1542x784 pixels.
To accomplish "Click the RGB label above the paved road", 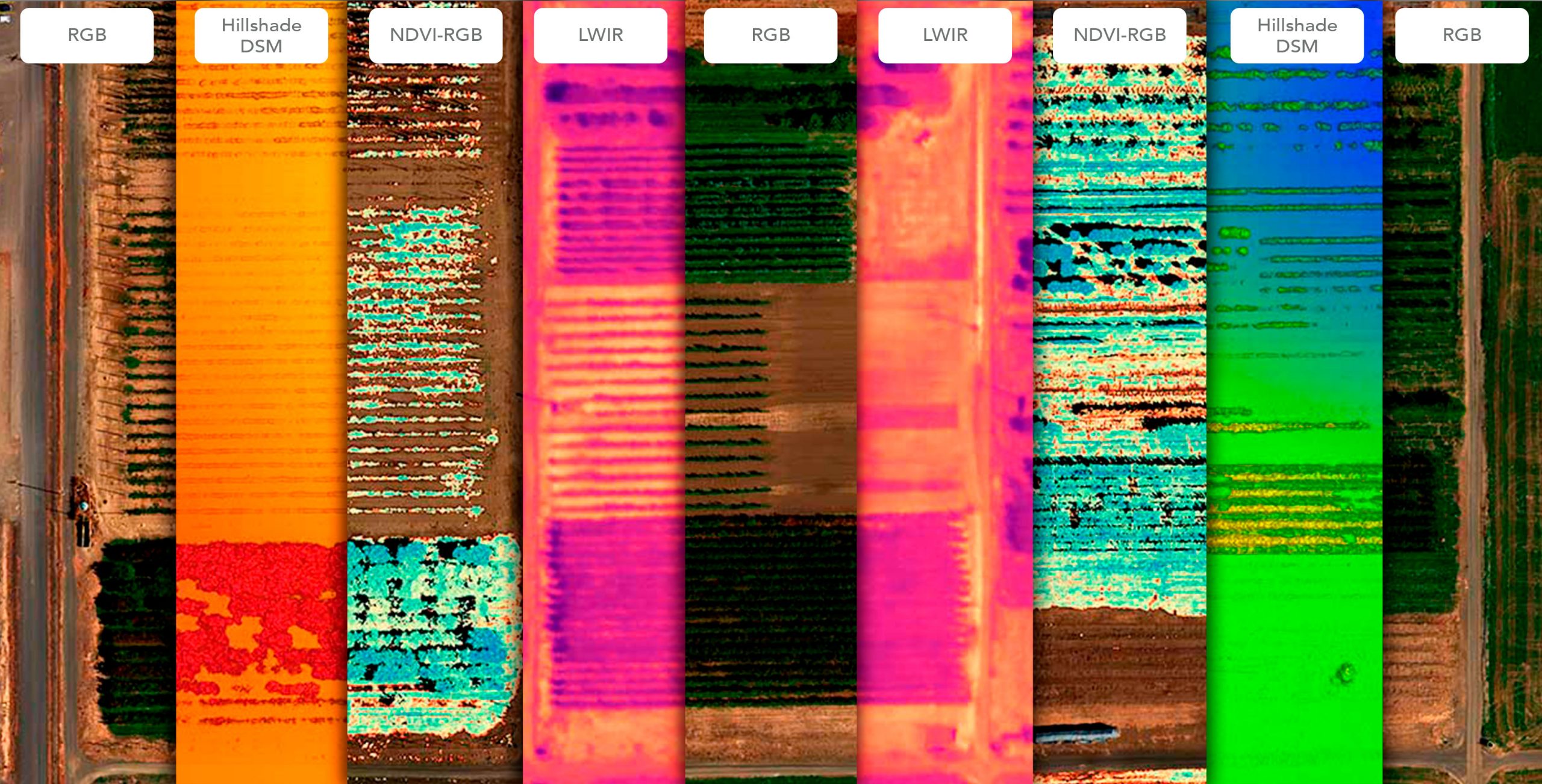I will (x=87, y=35).
